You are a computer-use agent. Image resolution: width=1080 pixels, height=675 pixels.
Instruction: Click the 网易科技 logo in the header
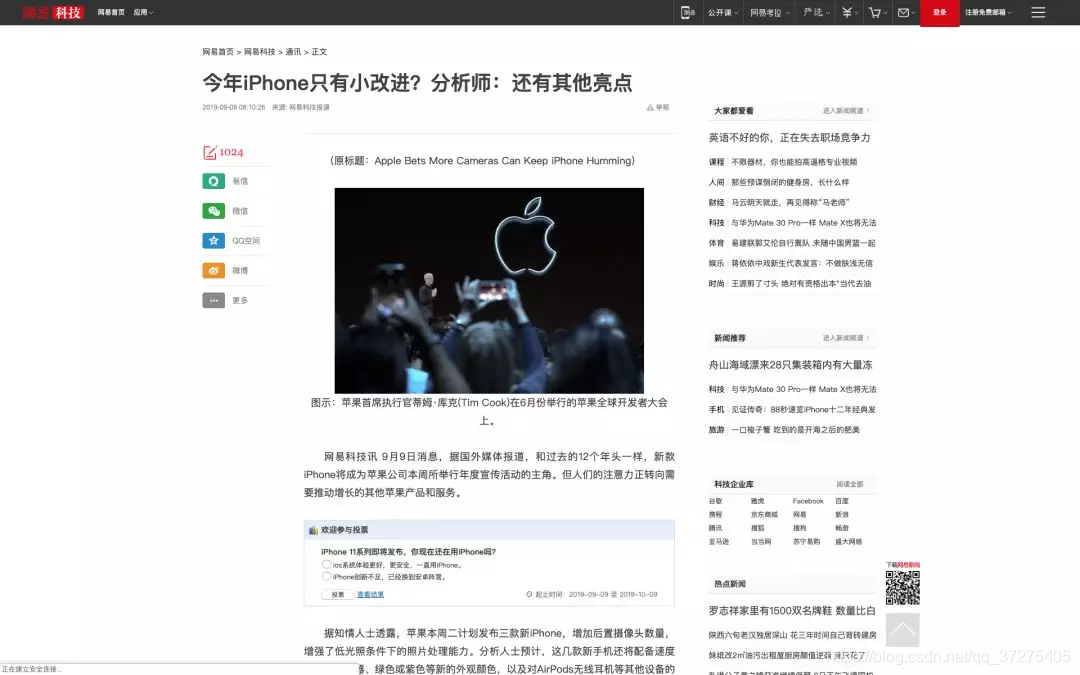(x=53, y=12)
